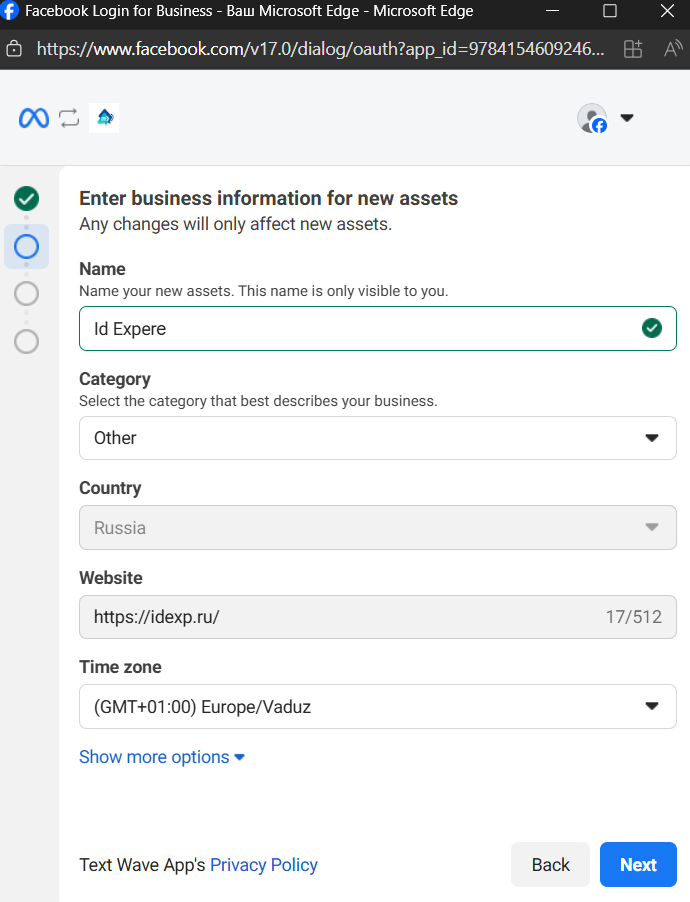Select the third step circle
Screen dimensions: 690x902
click(x=27, y=293)
